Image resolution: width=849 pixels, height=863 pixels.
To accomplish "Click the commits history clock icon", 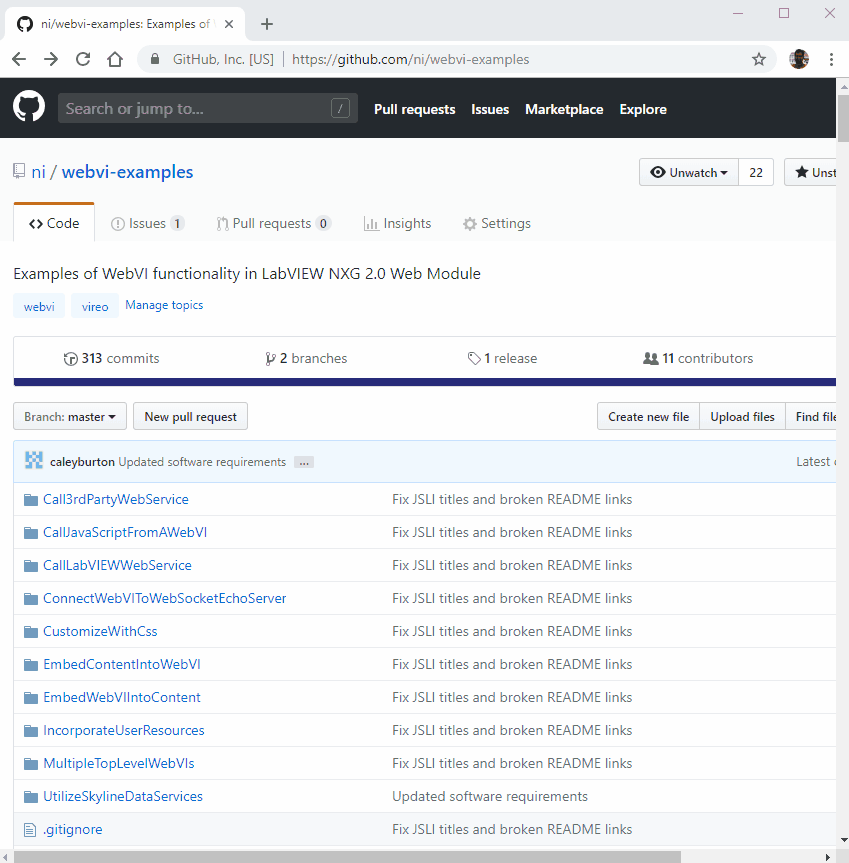I will [70, 359].
